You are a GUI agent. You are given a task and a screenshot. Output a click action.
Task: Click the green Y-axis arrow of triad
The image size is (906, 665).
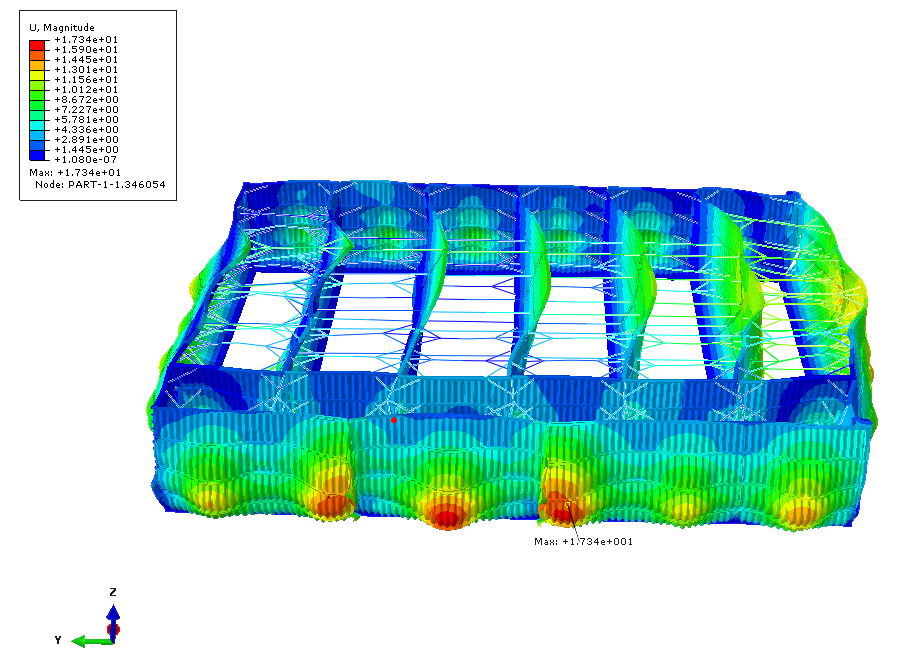click(x=88, y=640)
